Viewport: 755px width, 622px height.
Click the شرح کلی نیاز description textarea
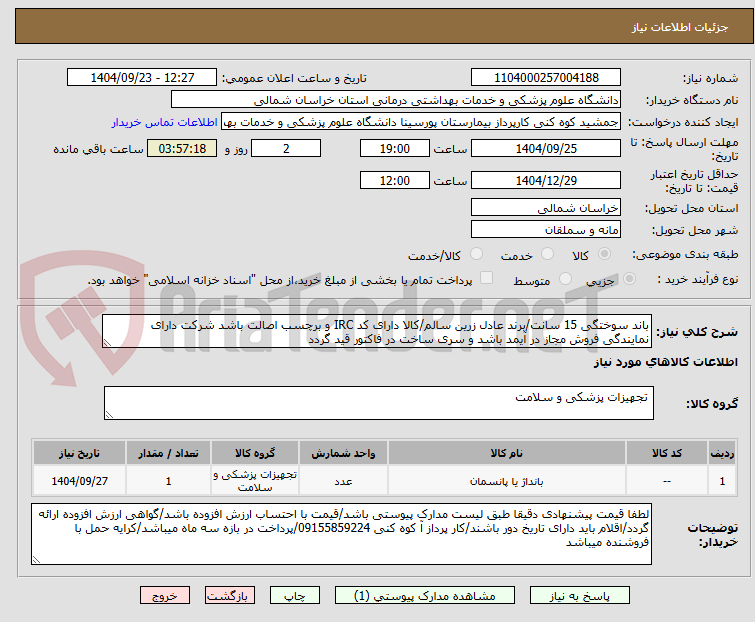point(377,331)
